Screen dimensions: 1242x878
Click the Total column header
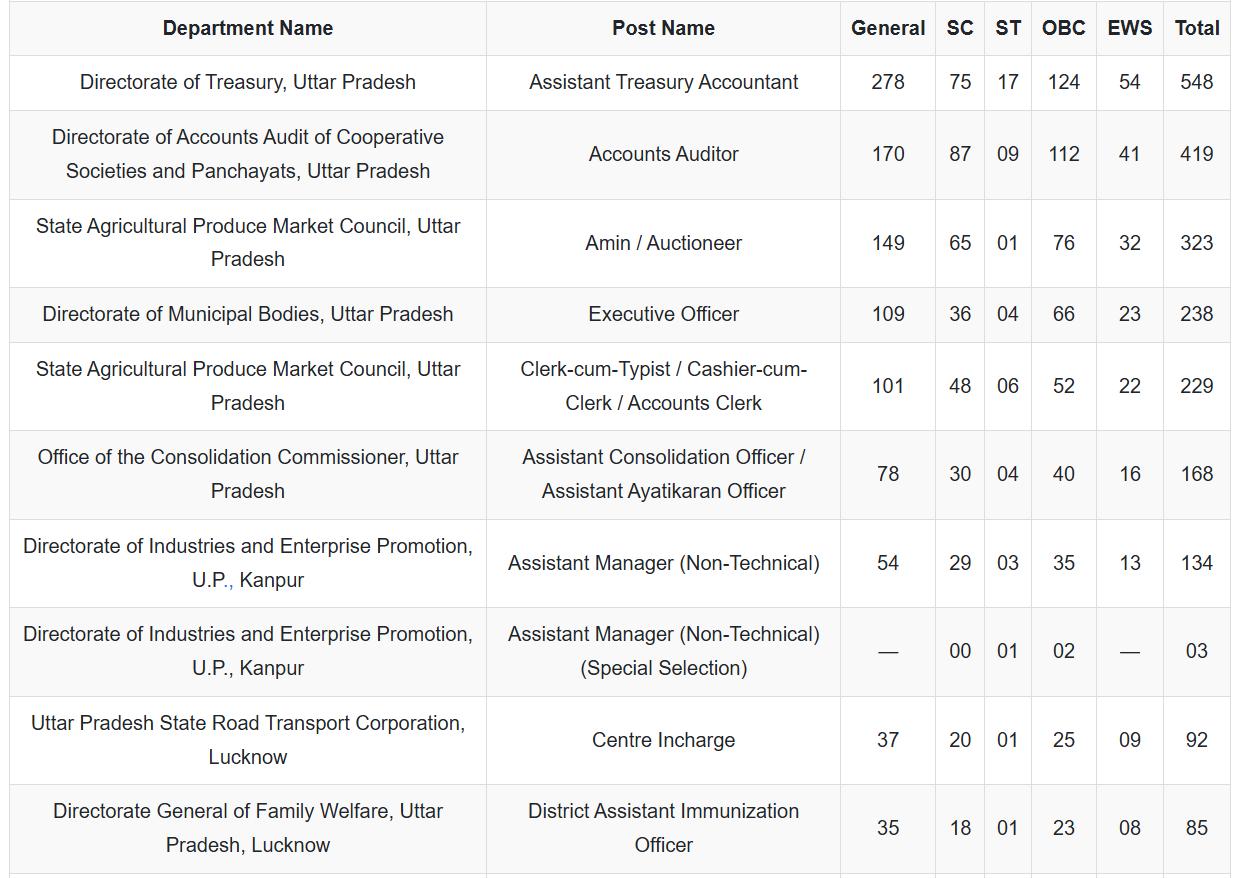(1197, 28)
